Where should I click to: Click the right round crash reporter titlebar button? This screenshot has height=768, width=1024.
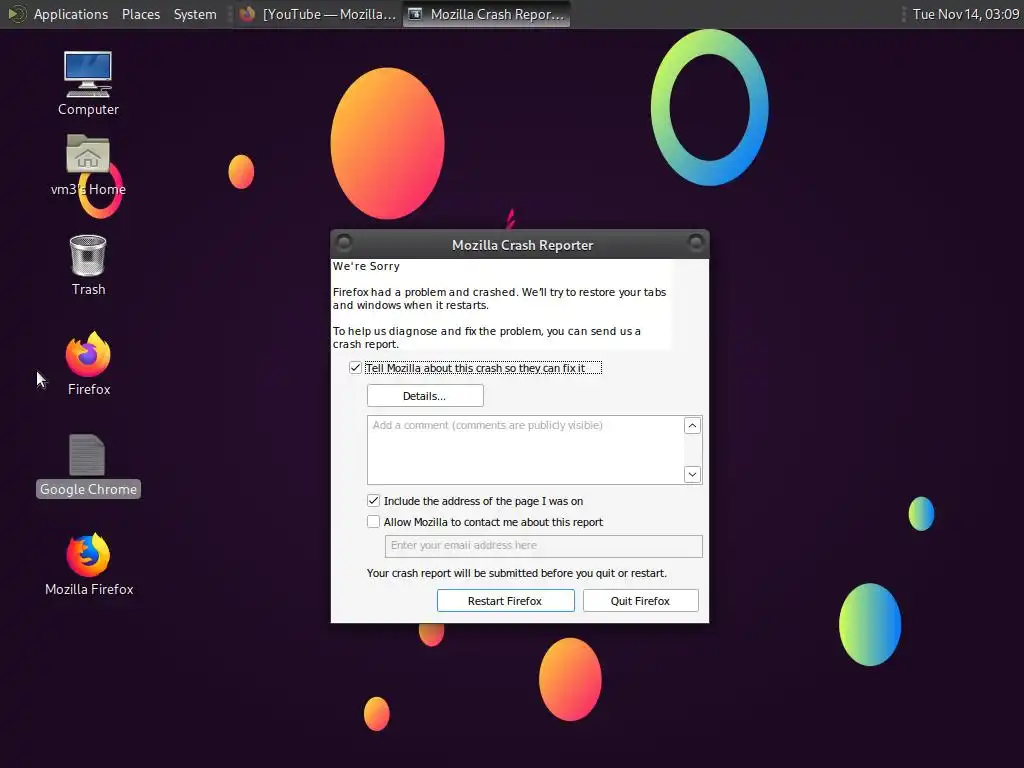pyautogui.click(x=696, y=243)
